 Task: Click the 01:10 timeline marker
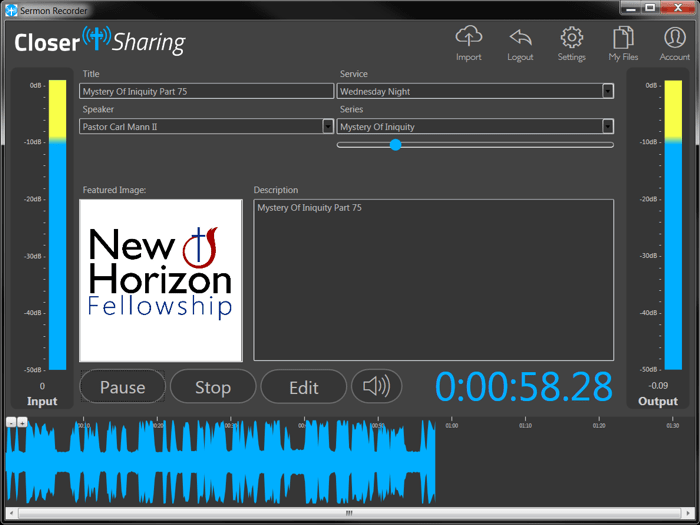point(525,425)
